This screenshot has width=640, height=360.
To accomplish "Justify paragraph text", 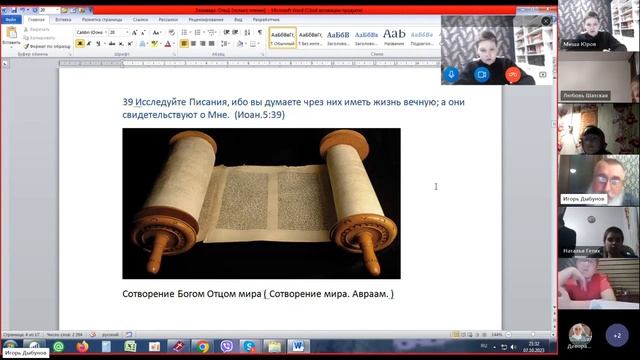I will point(211,43).
